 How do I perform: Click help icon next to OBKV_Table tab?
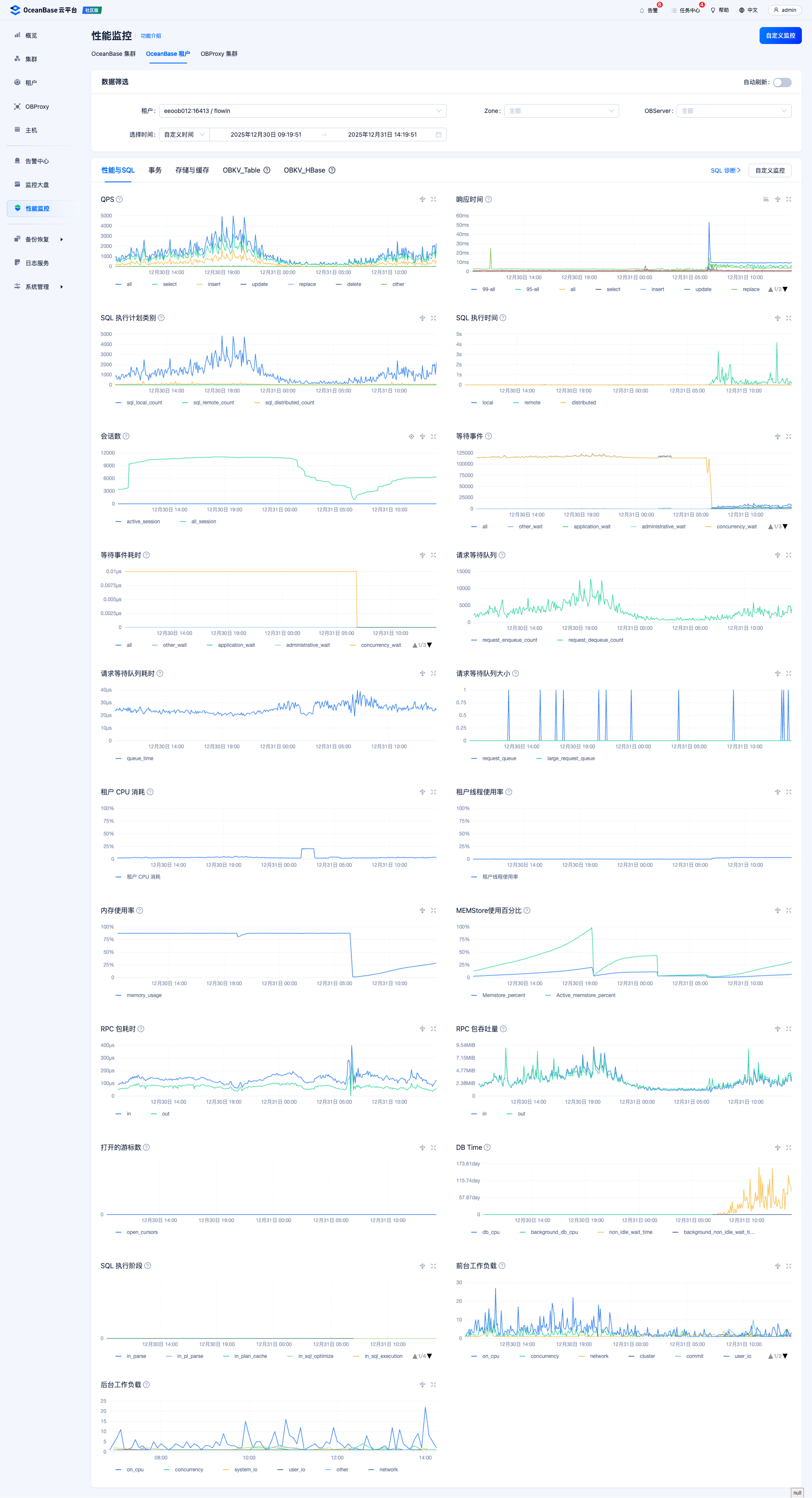pyautogui.click(x=267, y=170)
